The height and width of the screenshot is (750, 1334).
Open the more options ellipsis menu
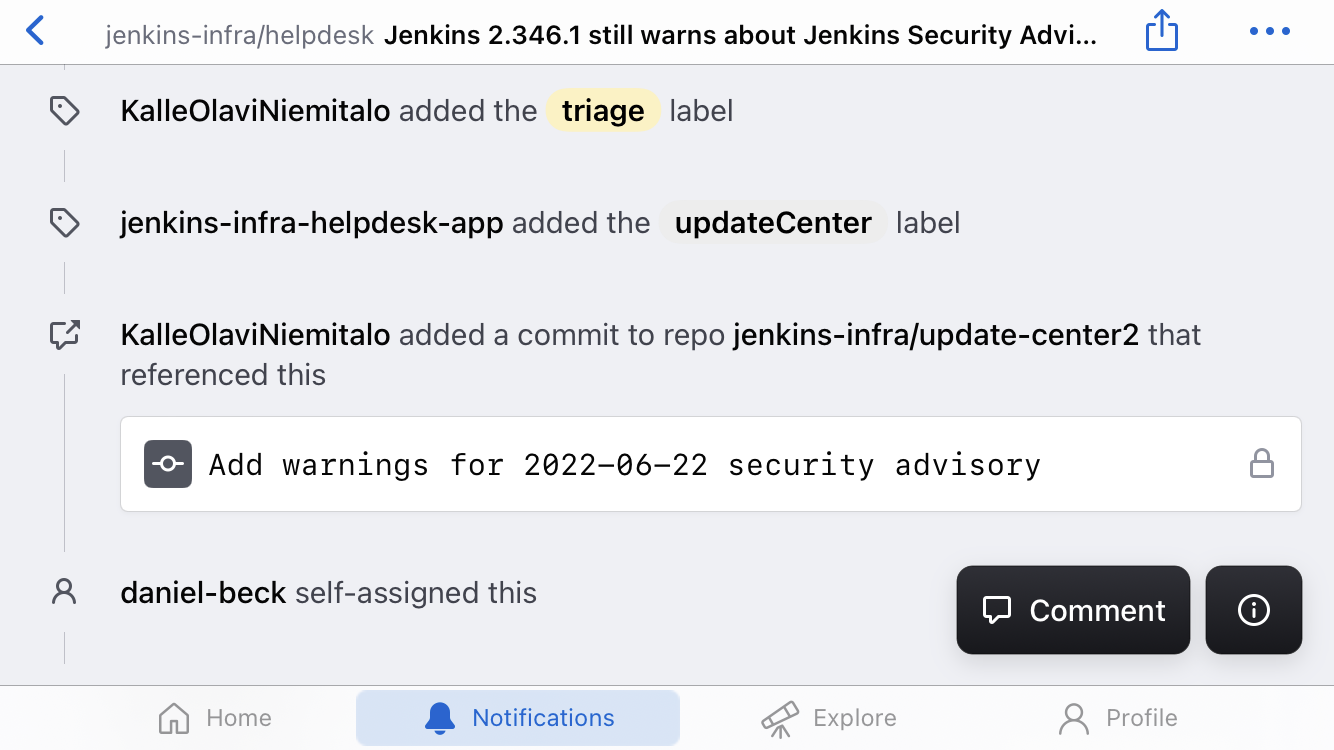(1268, 31)
